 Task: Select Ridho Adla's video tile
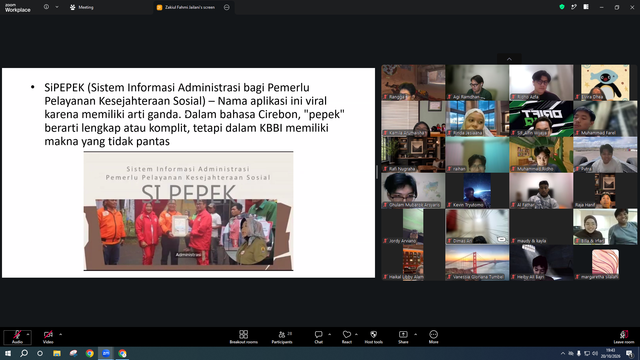tap(541, 82)
